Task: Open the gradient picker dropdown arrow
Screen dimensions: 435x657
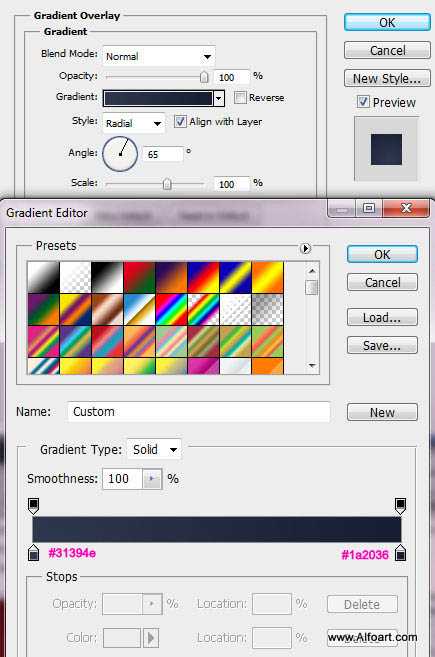Action: [219, 98]
